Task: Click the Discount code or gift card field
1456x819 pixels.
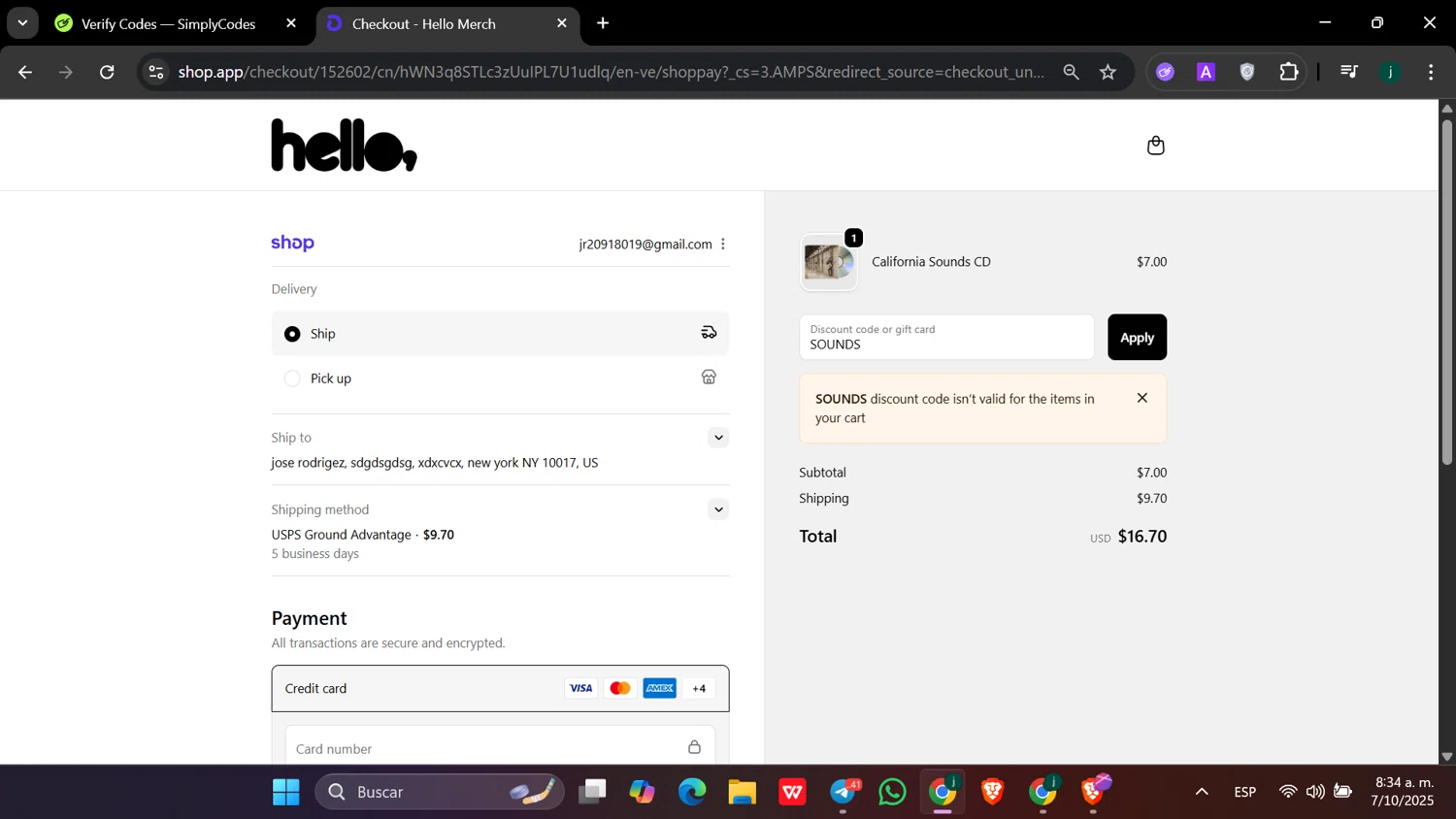Action: (x=946, y=337)
